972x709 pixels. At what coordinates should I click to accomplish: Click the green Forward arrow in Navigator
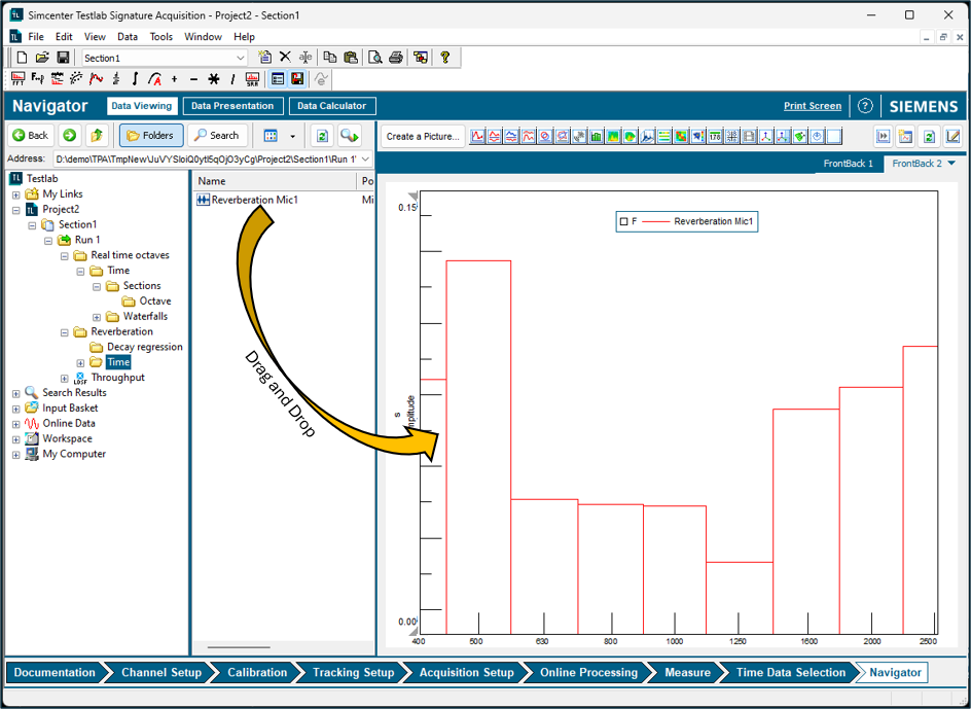(69, 135)
